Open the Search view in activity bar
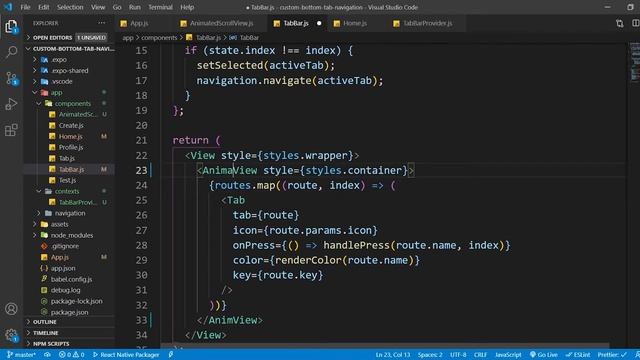Image resolution: width=640 pixels, height=360 pixels. (x=11, y=52)
